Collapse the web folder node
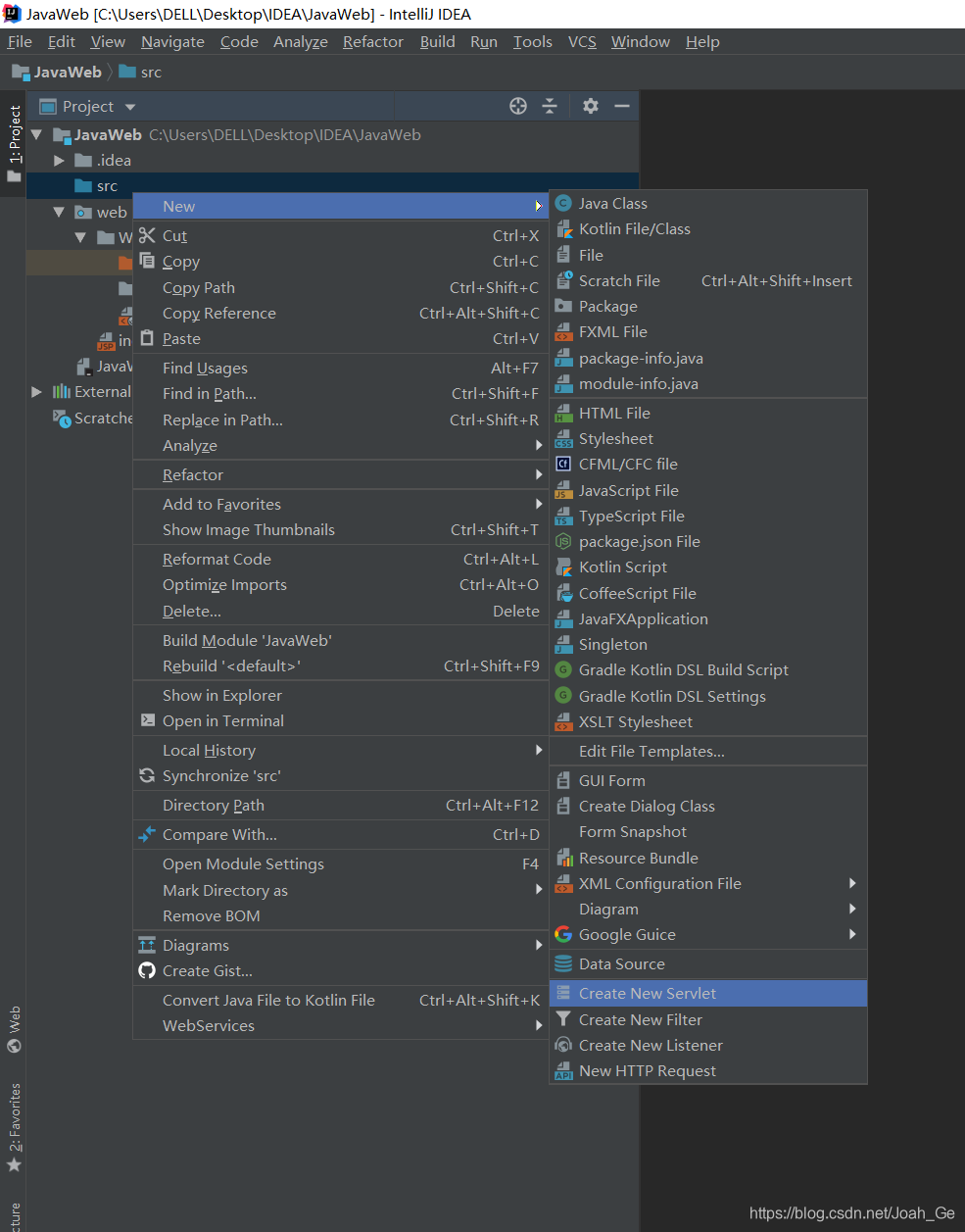 coord(59,212)
